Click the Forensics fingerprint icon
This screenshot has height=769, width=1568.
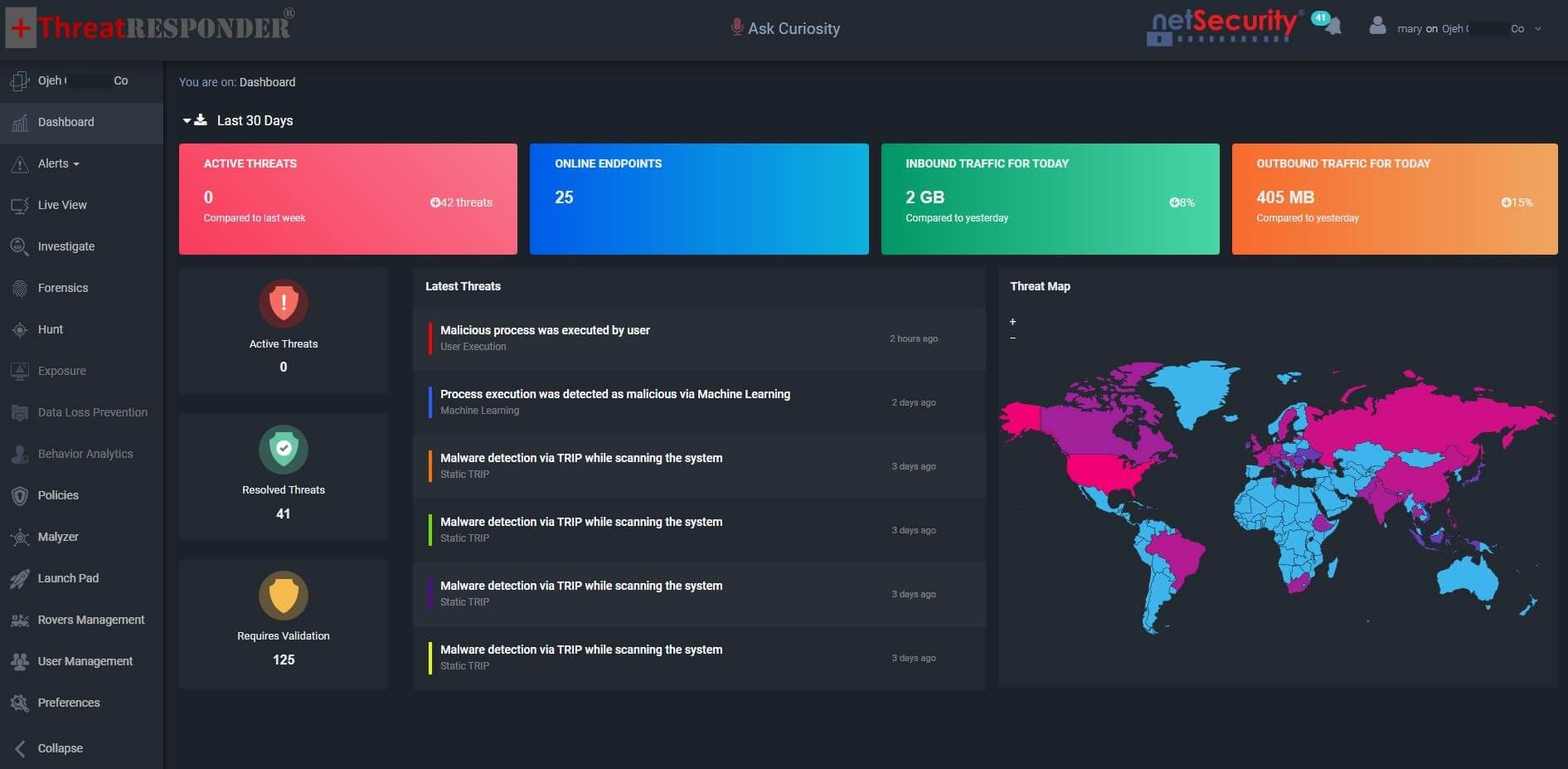[x=20, y=289]
